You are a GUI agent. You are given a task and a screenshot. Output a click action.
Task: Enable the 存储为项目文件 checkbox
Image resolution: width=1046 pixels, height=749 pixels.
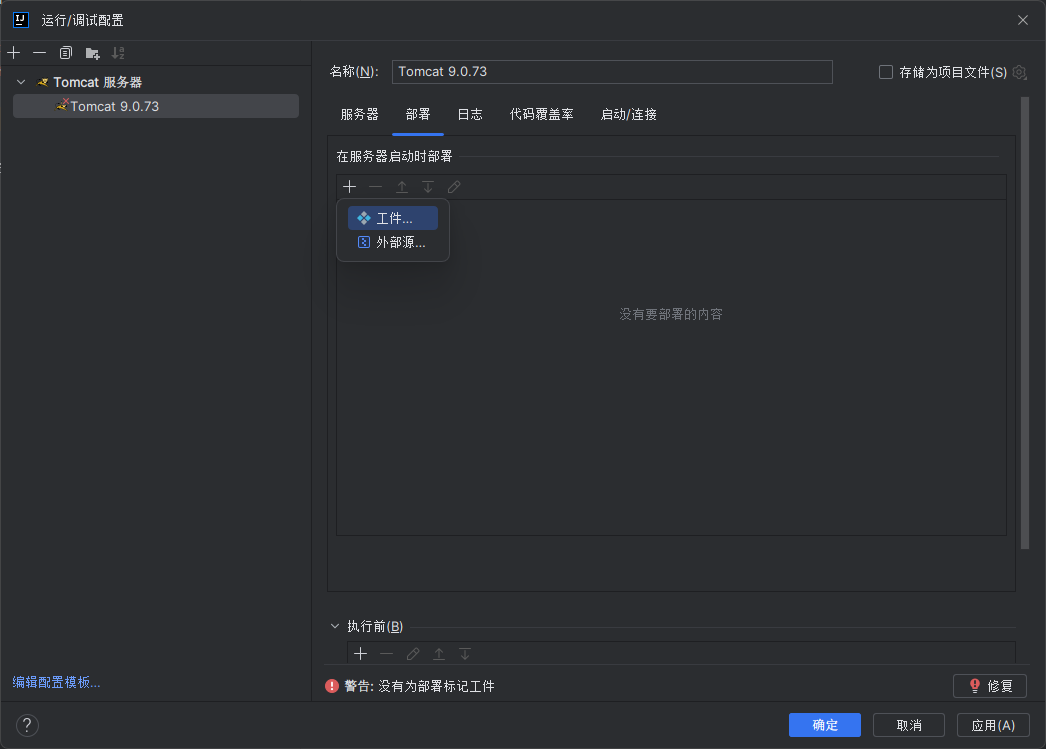click(886, 72)
